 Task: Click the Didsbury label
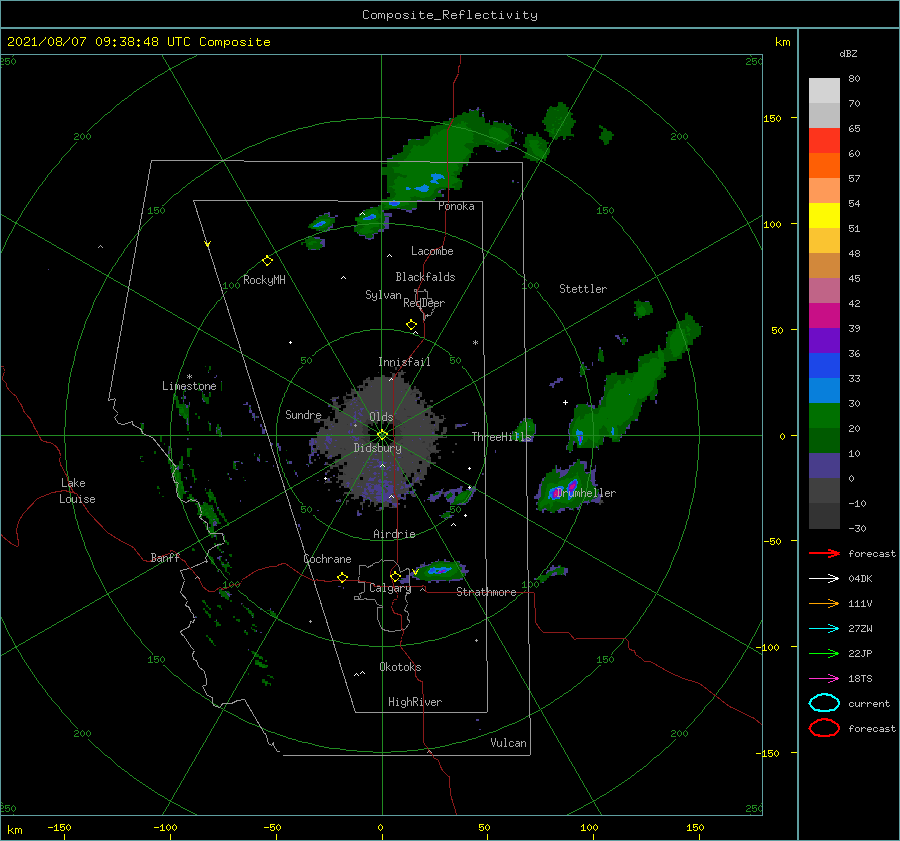coord(378,448)
